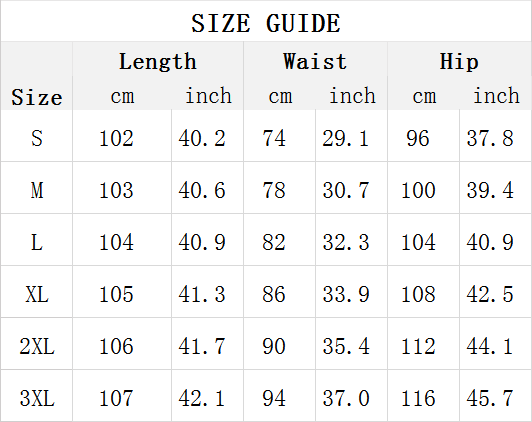Click the 82 waist cm cell

273,242
